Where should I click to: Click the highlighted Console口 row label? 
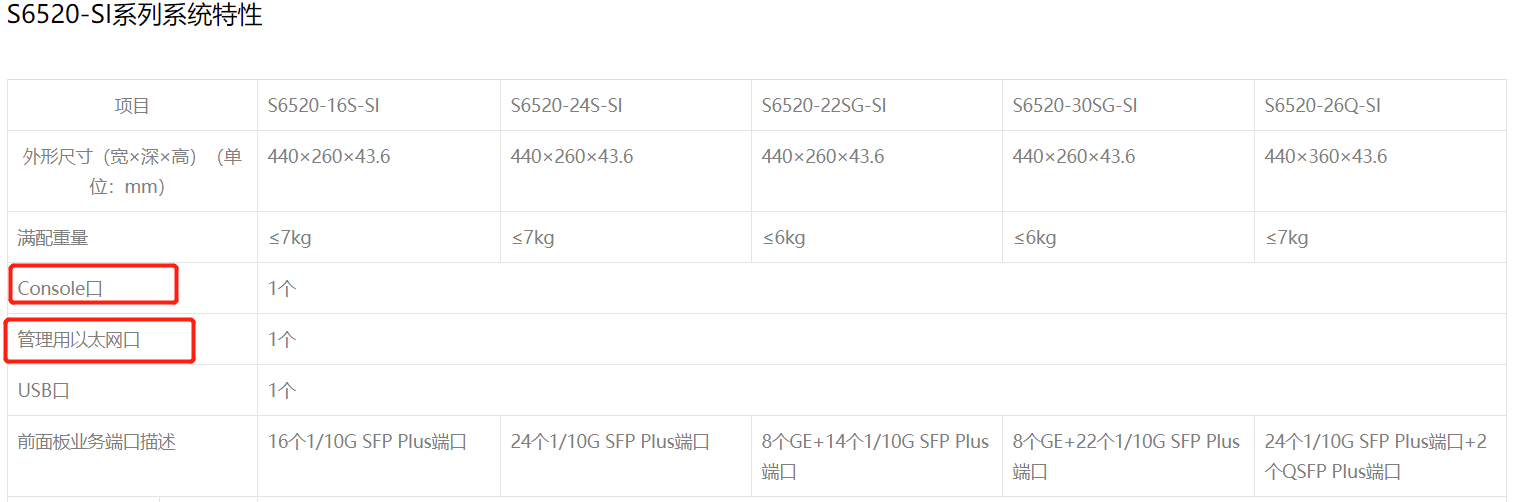click(x=60, y=289)
